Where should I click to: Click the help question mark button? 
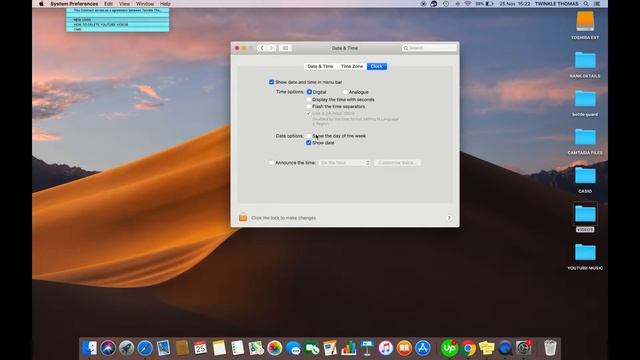coord(449,218)
